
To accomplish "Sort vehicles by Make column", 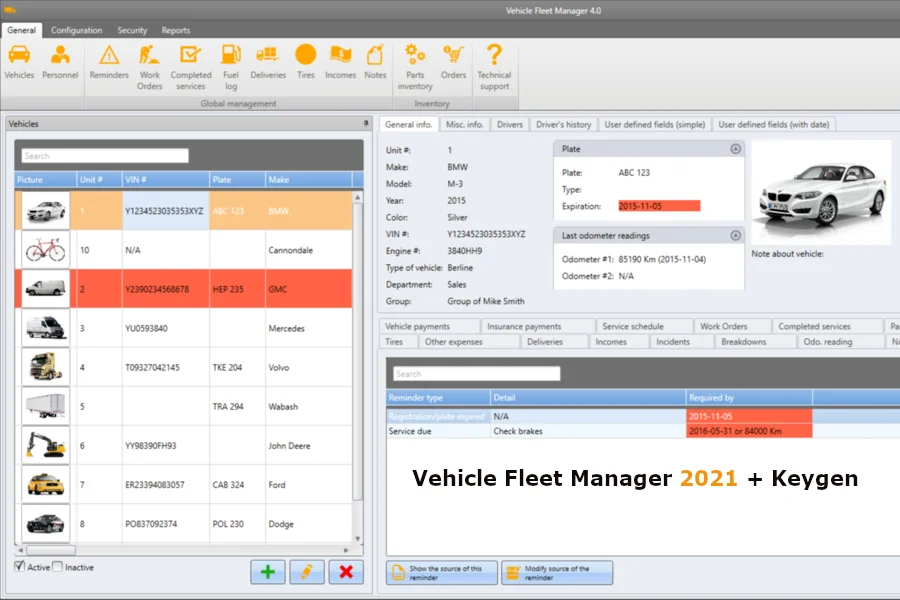I will click(x=309, y=180).
